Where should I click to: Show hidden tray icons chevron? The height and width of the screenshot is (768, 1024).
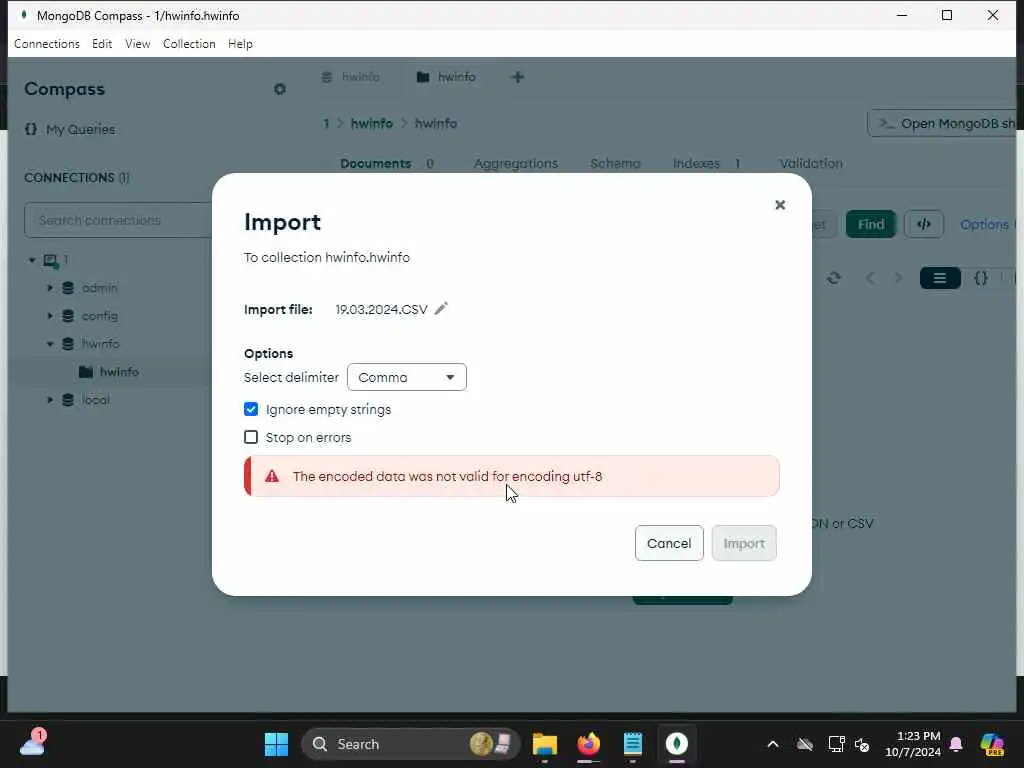773,744
